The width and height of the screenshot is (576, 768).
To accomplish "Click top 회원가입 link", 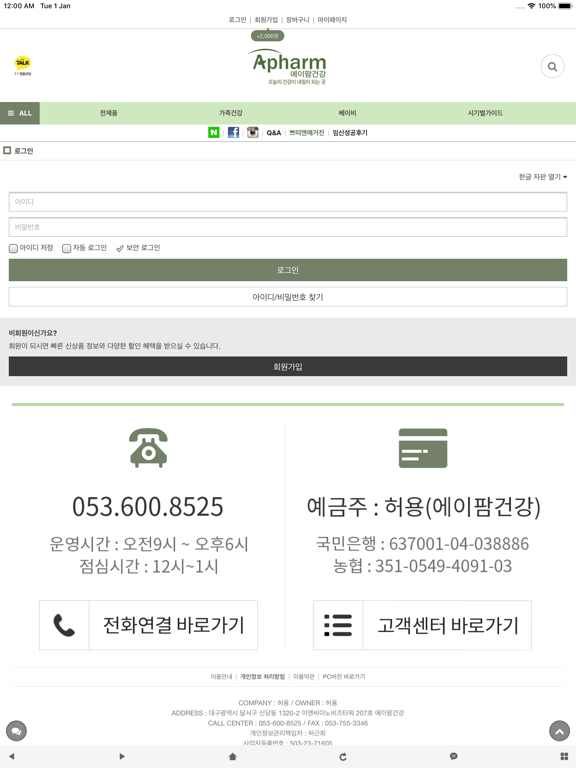I will pos(266,20).
